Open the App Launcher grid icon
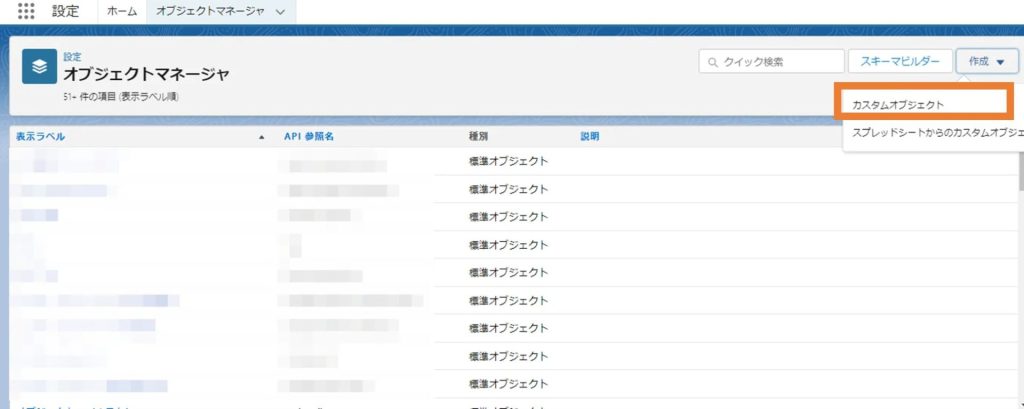 [x=25, y=12]
